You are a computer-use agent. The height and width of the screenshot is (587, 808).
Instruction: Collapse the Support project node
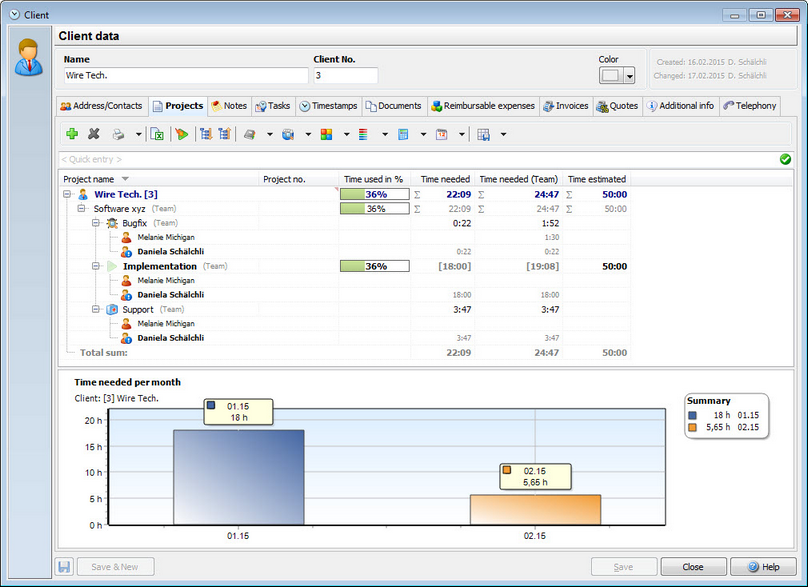95,309
